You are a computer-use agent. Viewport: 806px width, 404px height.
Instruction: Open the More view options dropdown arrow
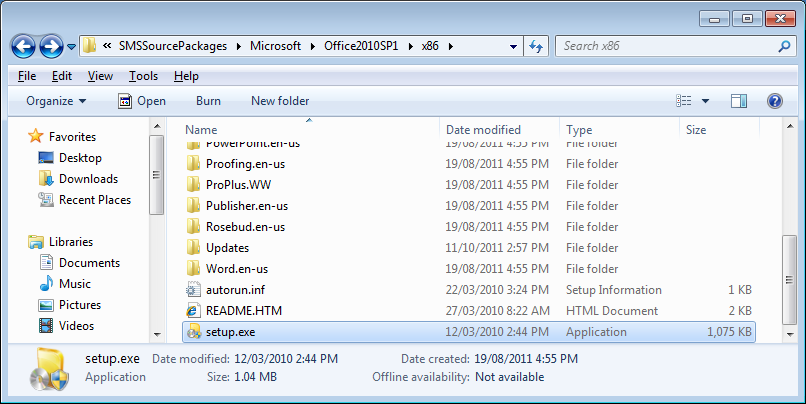click(x=705, y=101)
